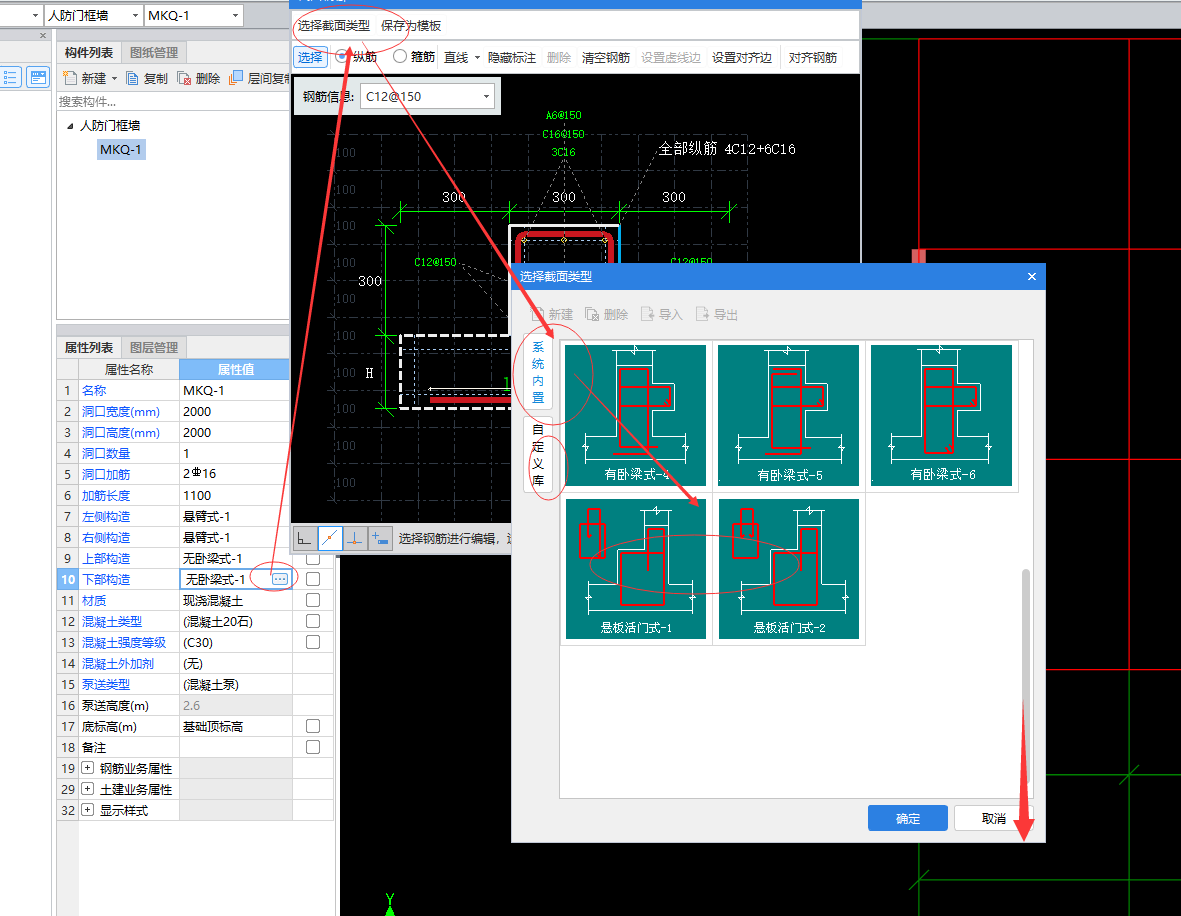
Task: Collapse the 人防门框墙 tree node
Action: coord(70,126)
